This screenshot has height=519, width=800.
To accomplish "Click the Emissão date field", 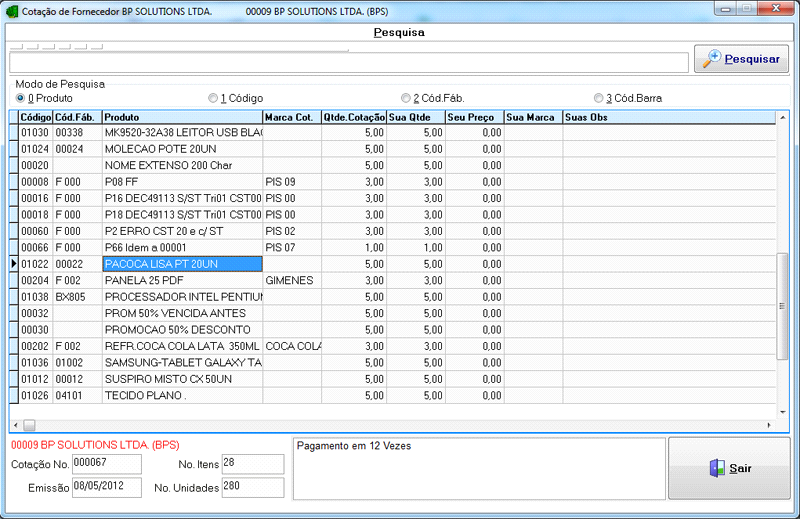I will click(107, 488).
